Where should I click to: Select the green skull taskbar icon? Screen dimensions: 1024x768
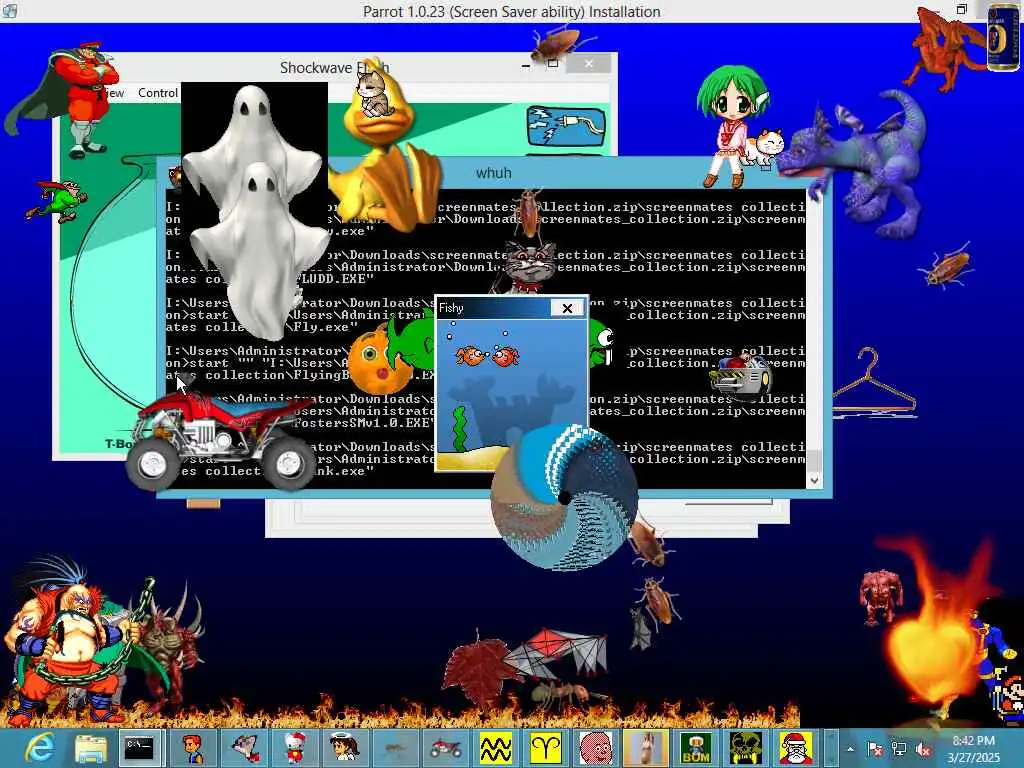click(x=746, y=748)
